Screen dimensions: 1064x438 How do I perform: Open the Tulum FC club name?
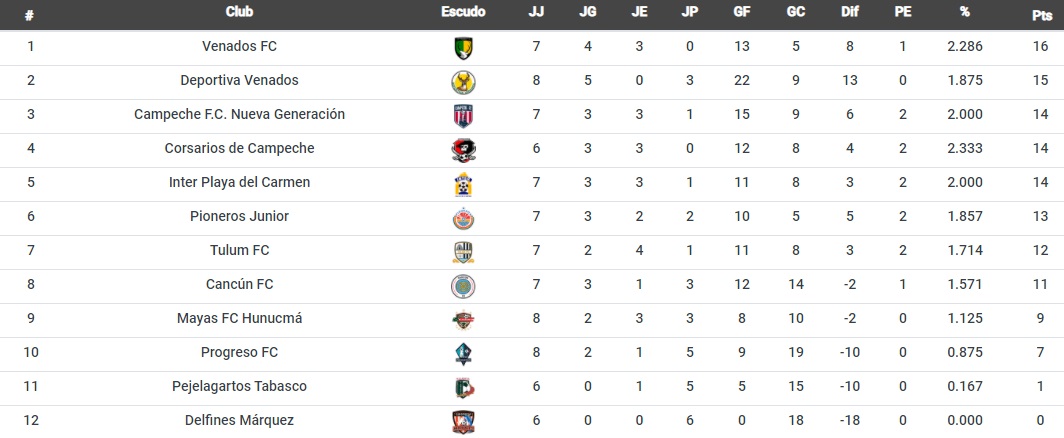click(x=240, y=250)
